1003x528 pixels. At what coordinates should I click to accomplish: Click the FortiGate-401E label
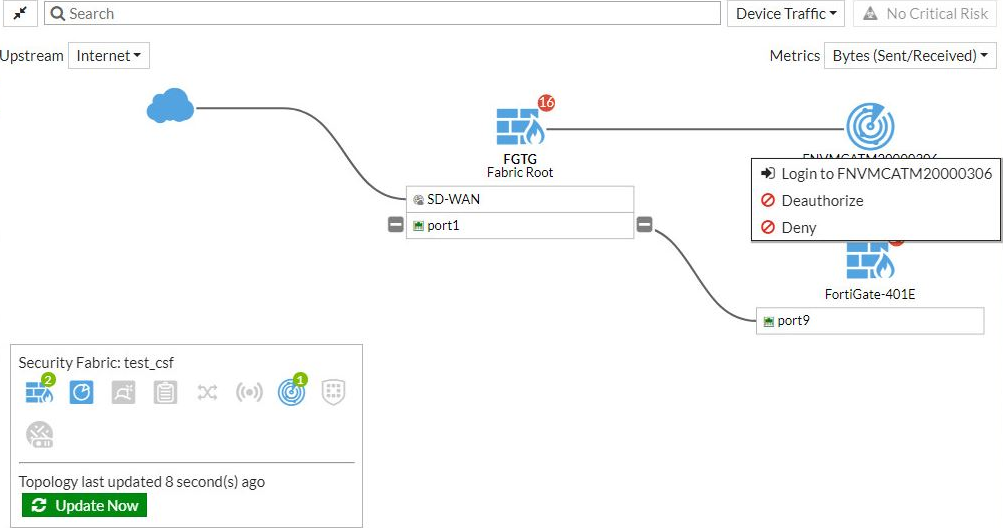point(870,294)
